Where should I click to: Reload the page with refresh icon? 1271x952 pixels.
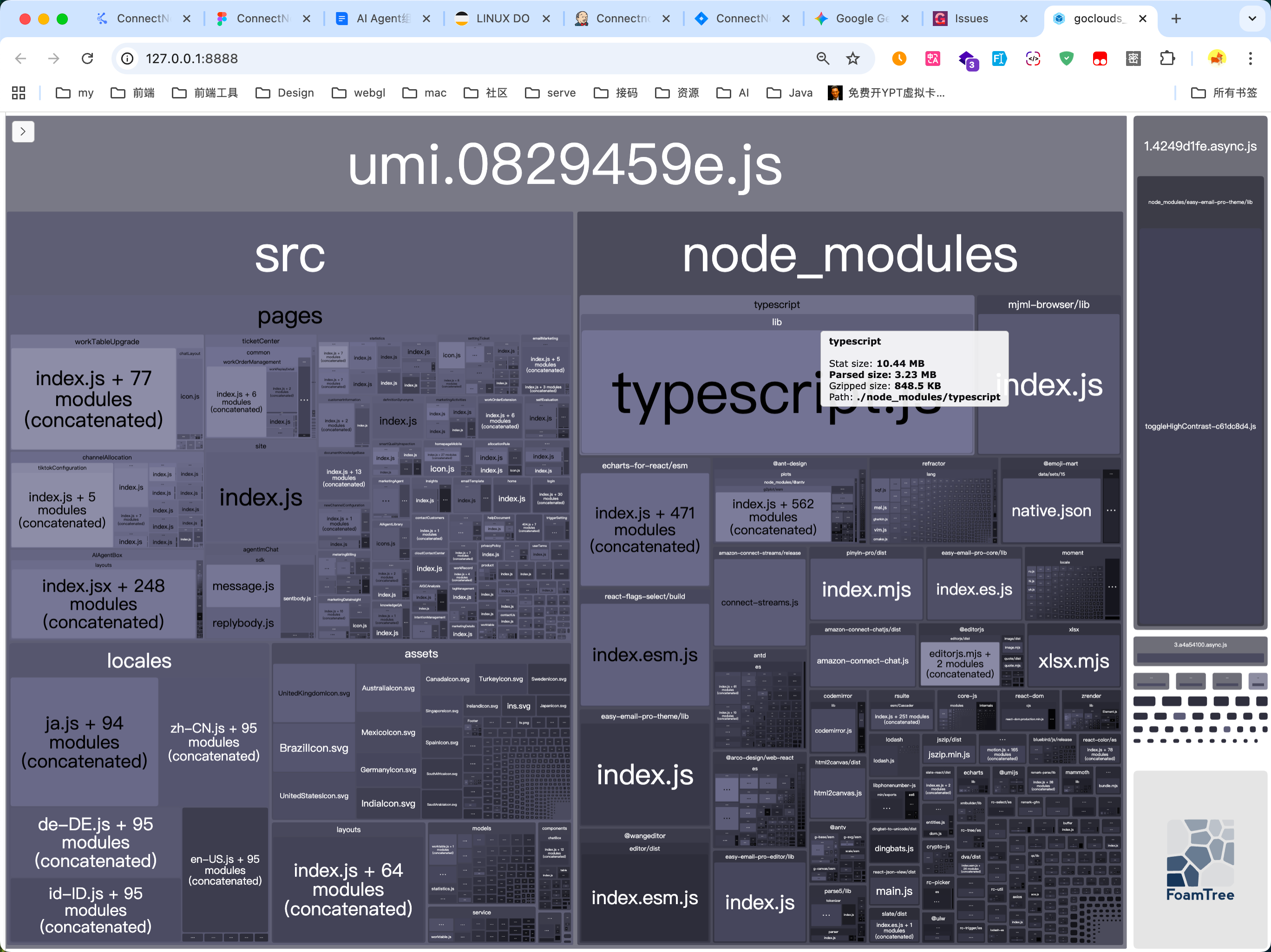[87, 59]
